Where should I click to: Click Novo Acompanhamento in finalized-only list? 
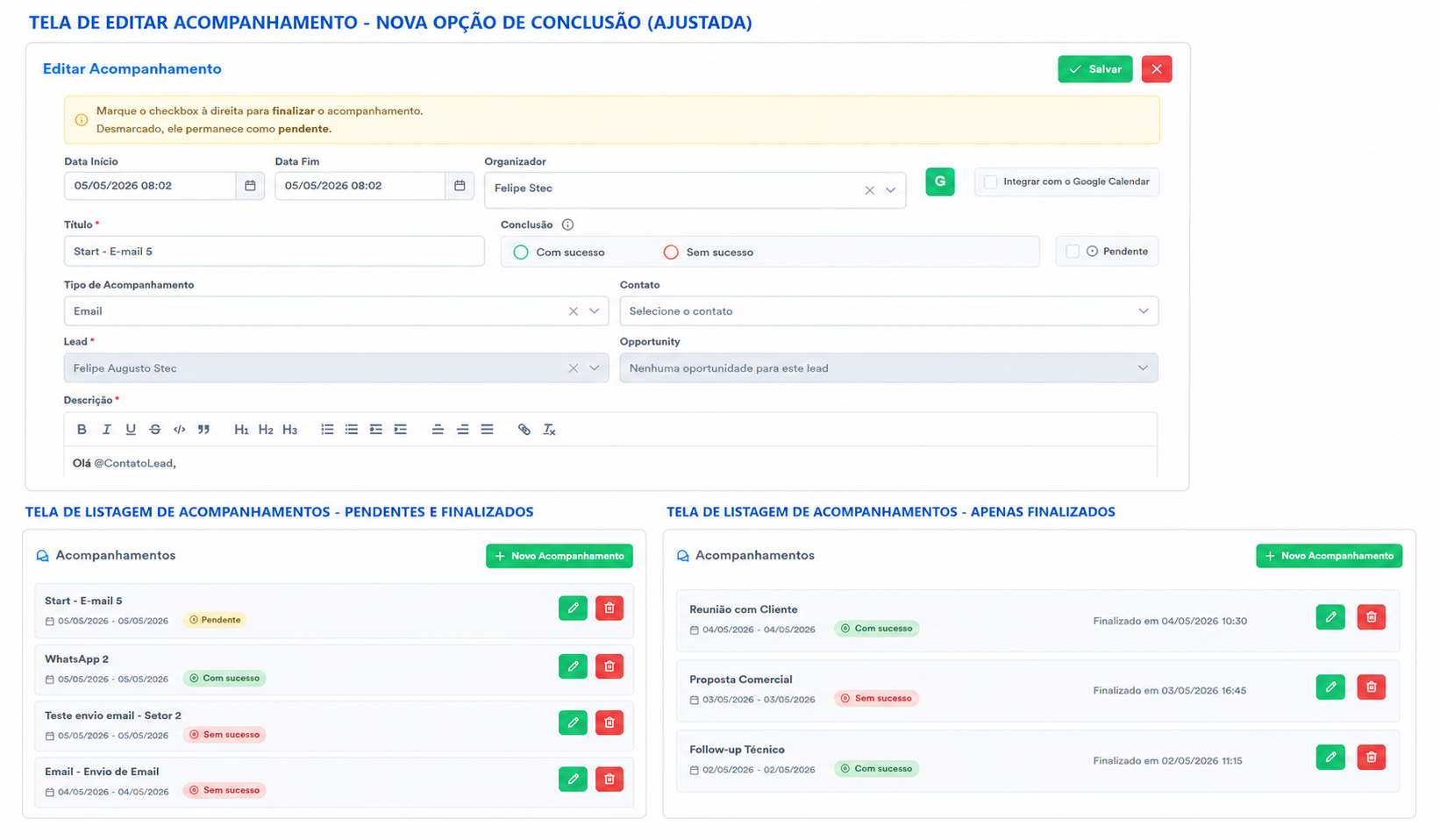[1330, 556]
